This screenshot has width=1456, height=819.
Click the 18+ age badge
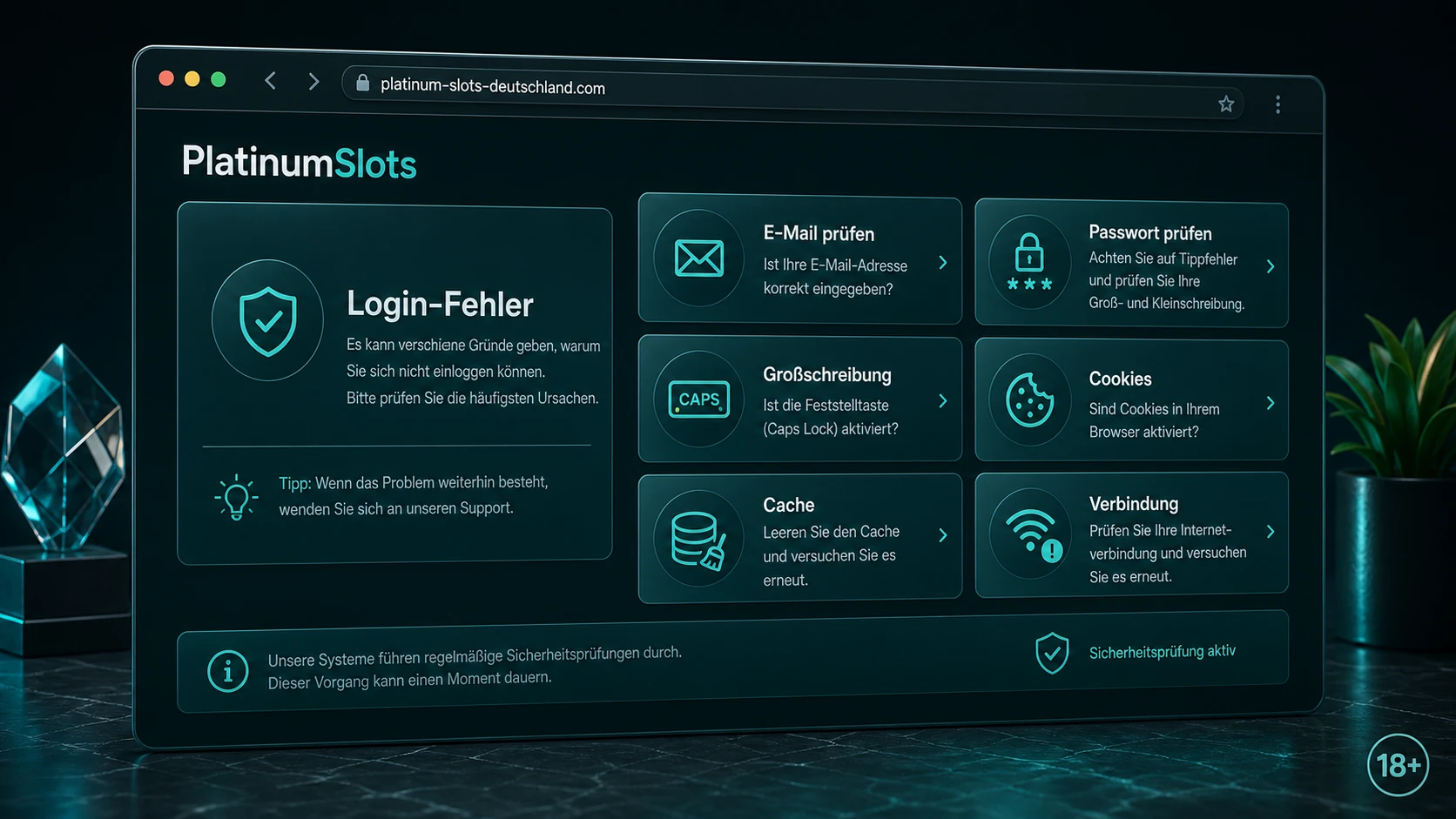point(1398,765)
